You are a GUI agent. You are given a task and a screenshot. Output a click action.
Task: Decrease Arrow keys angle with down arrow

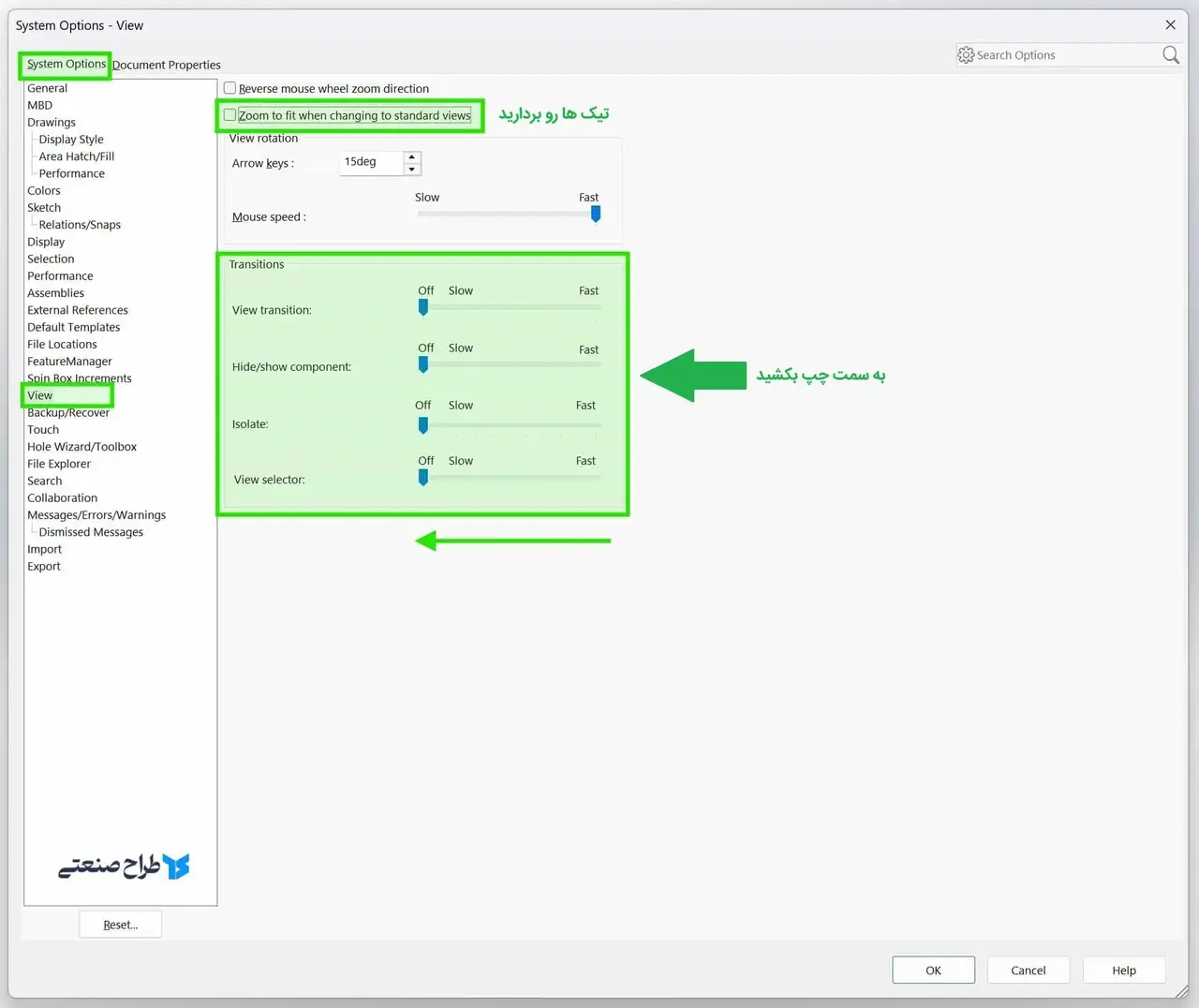click(x=412, y=170)
